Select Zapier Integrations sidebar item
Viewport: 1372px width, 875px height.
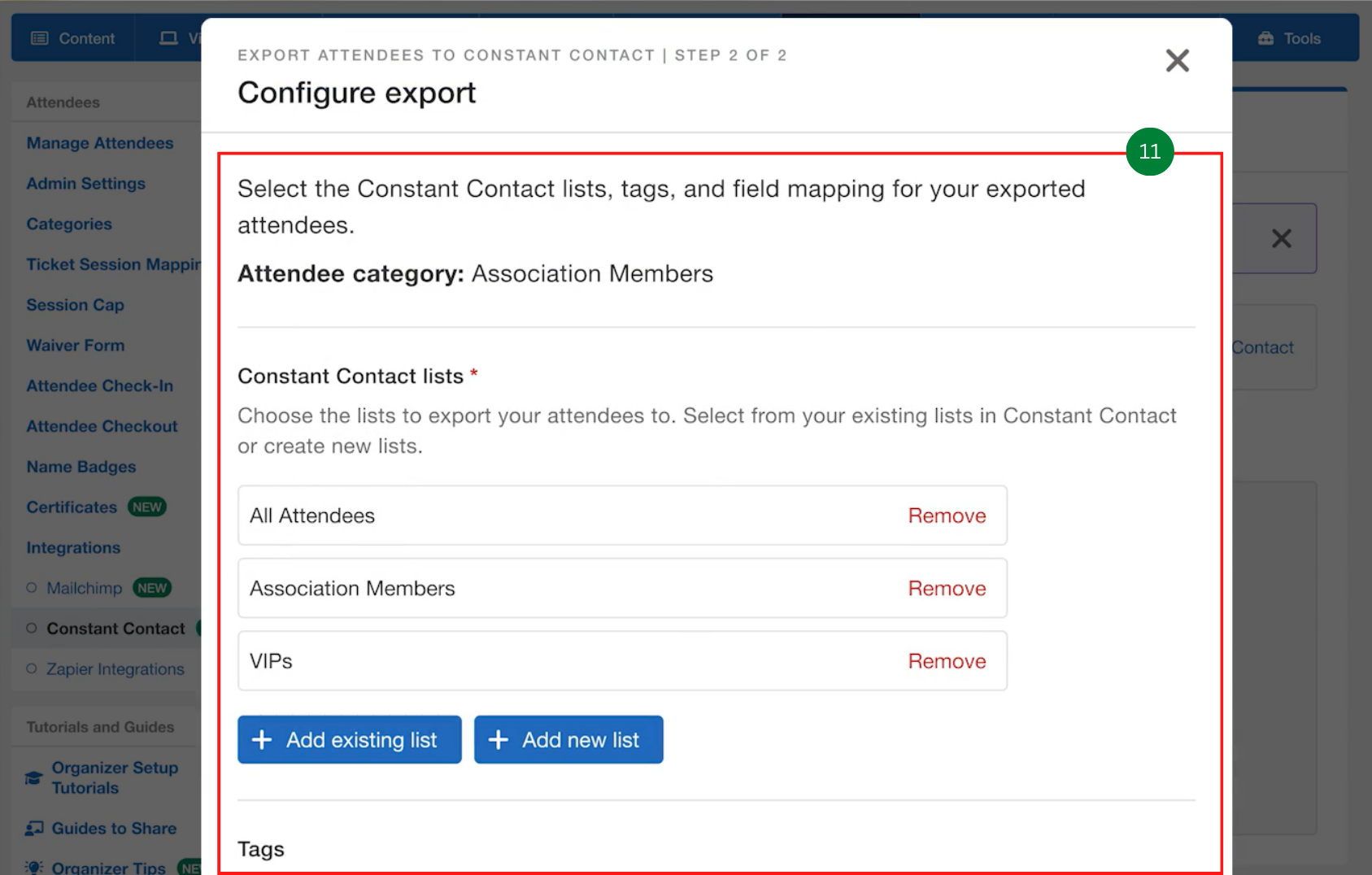click(115, 669)
